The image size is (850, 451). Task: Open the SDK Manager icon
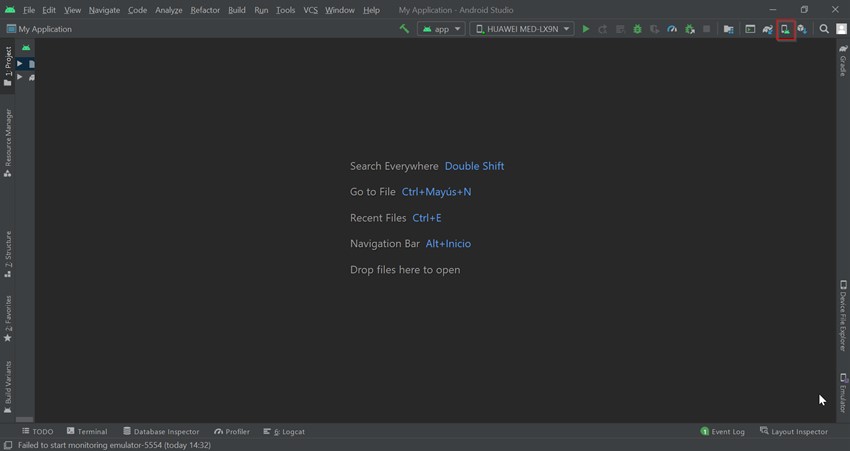coord(802,29)
